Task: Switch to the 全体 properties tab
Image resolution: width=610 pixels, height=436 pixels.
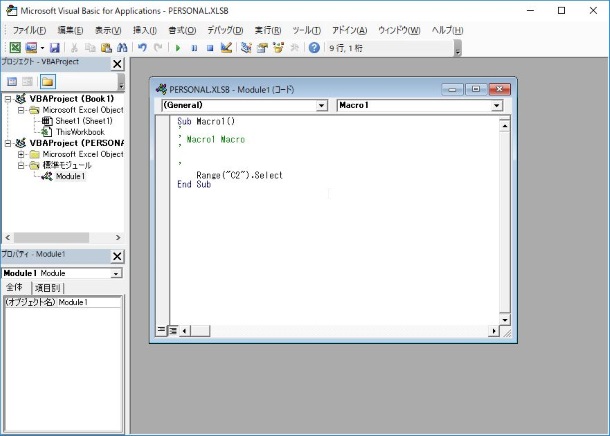Action: (14, 287)
